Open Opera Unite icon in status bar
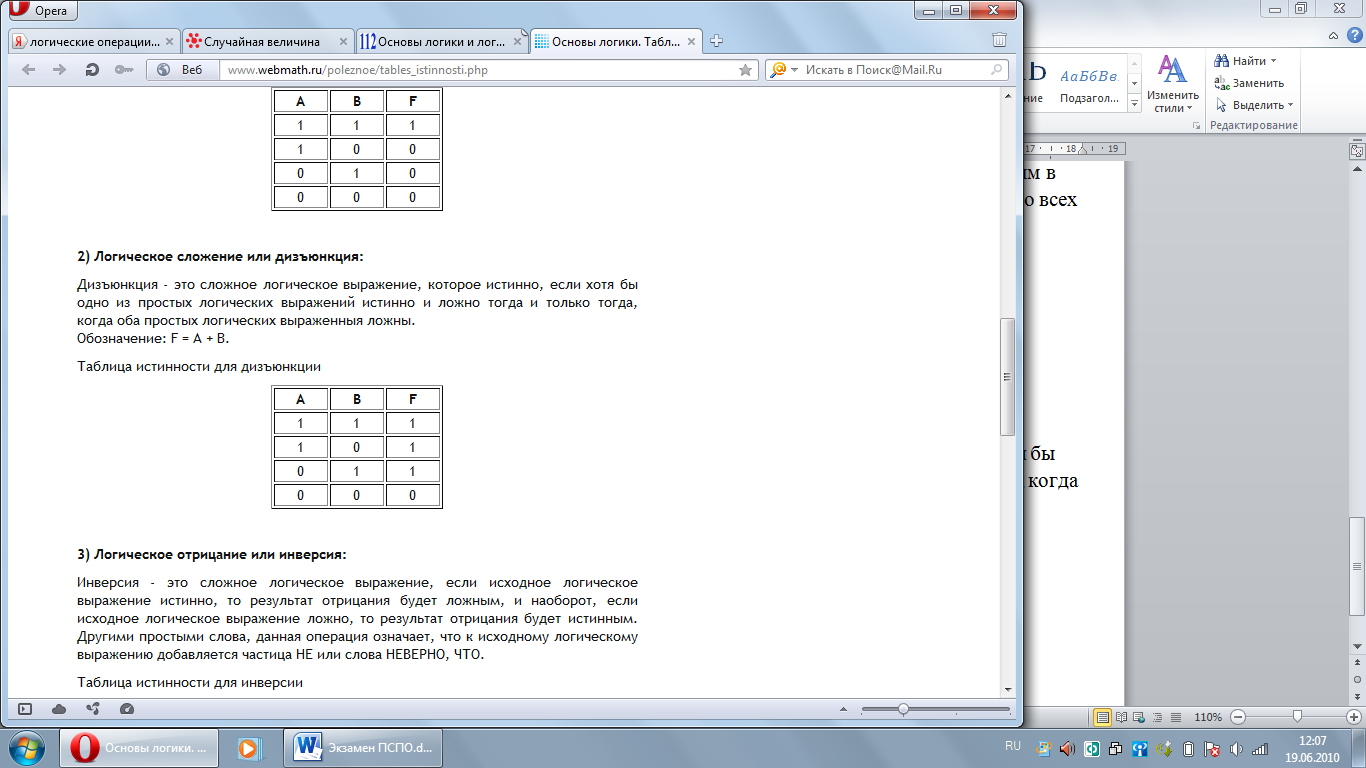 pos(93,709)
